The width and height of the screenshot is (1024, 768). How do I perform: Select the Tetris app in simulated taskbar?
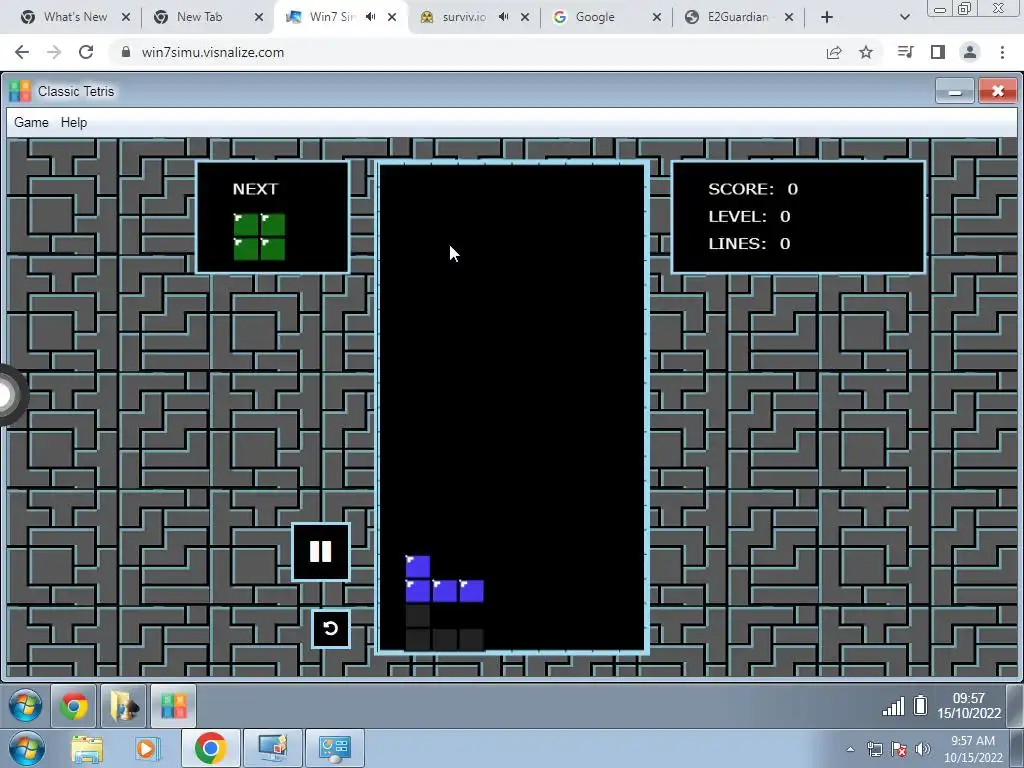coord(173,706)
